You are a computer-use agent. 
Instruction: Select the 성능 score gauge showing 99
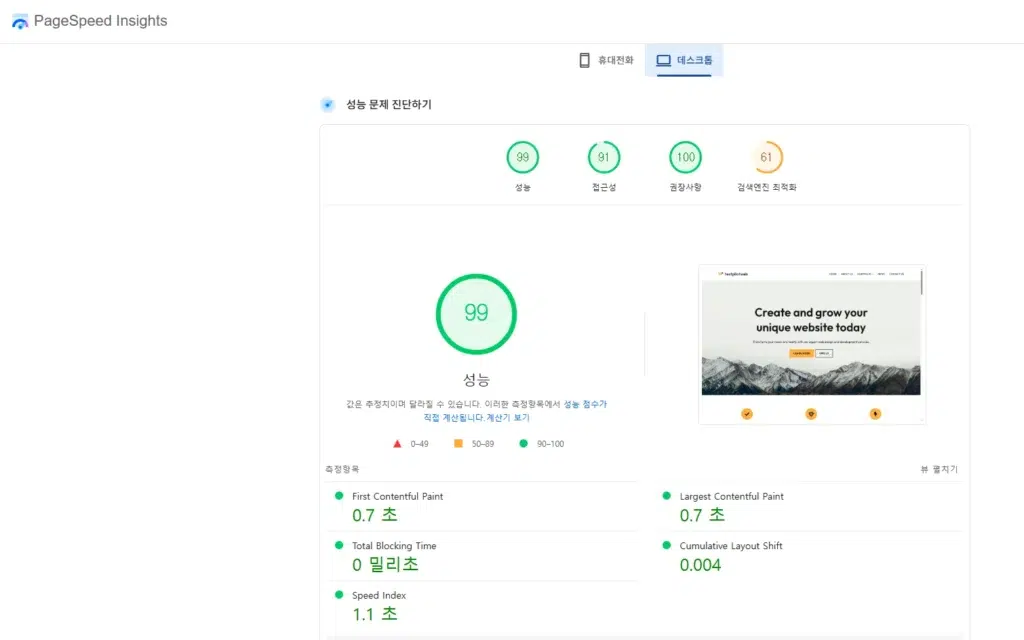coord(523,157)
